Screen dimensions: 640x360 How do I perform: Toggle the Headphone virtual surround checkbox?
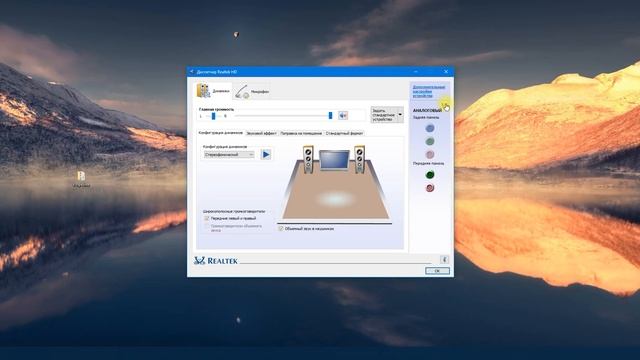[x=281, y=229]
